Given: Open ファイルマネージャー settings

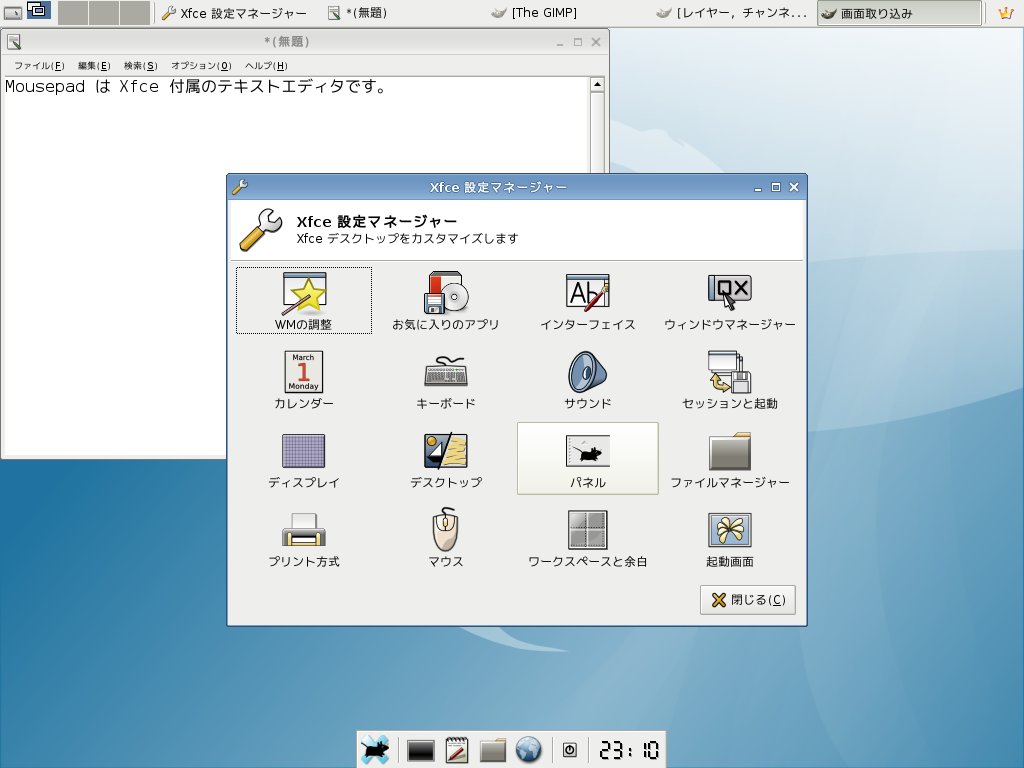Looking at the screenshot, I should (x=729, y=458).
